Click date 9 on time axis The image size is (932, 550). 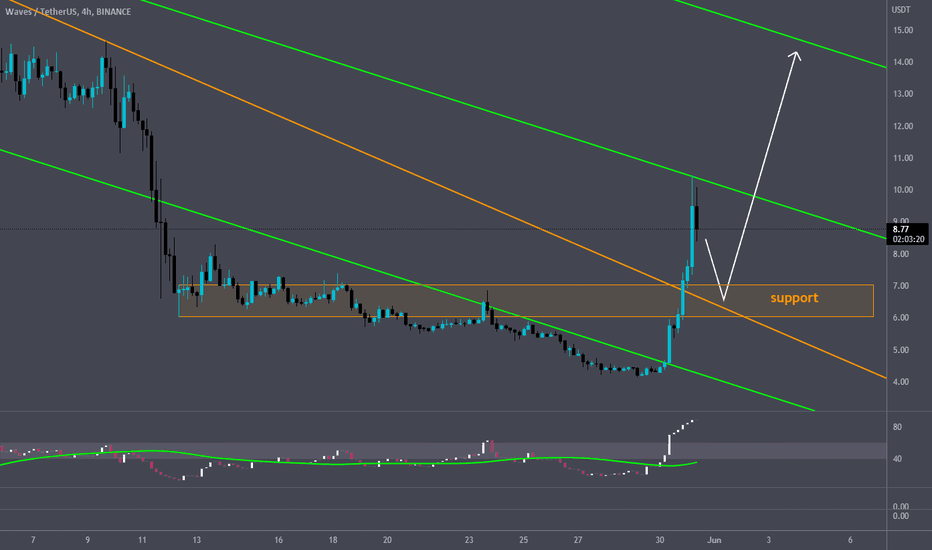pos(87,540)
